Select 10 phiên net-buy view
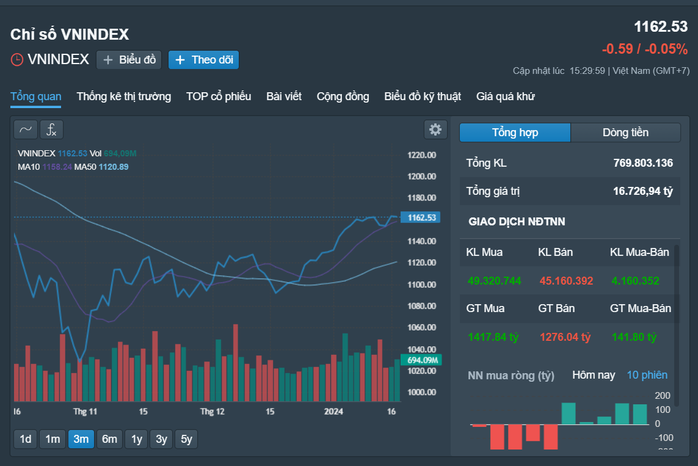Viewport: 698px width, 466px height. (x=647, y=375)
